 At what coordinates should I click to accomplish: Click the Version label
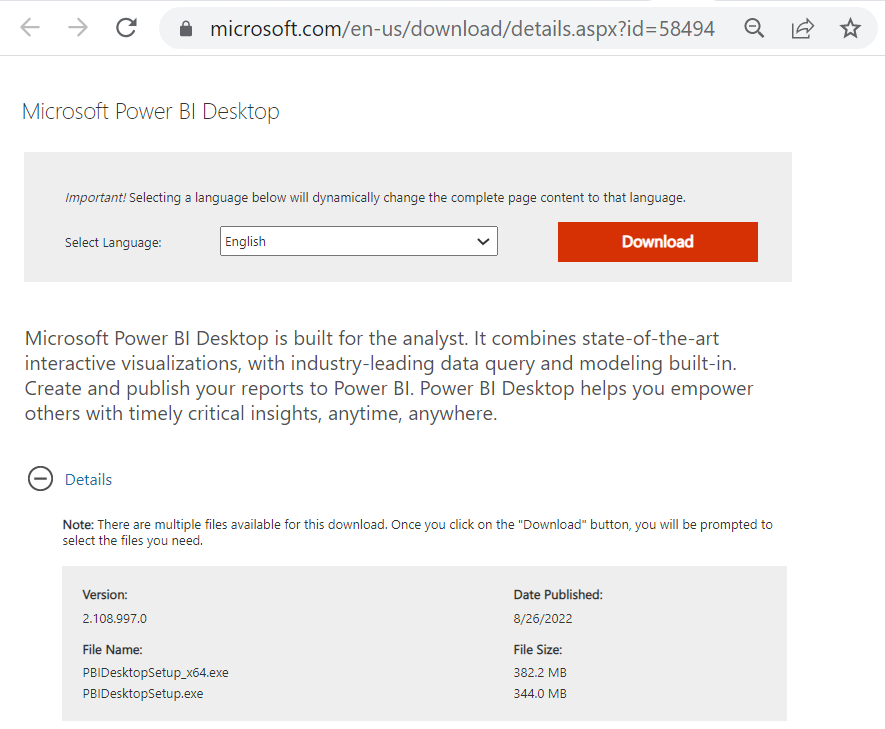tap(105, 595)
